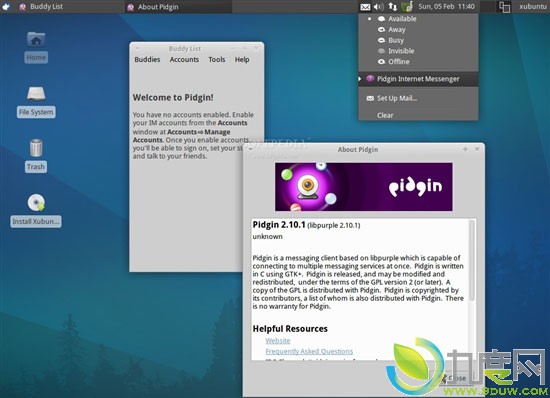Click the 'unknown' text under the version
This screenshot has height=398, width=550.
[267, 237]
